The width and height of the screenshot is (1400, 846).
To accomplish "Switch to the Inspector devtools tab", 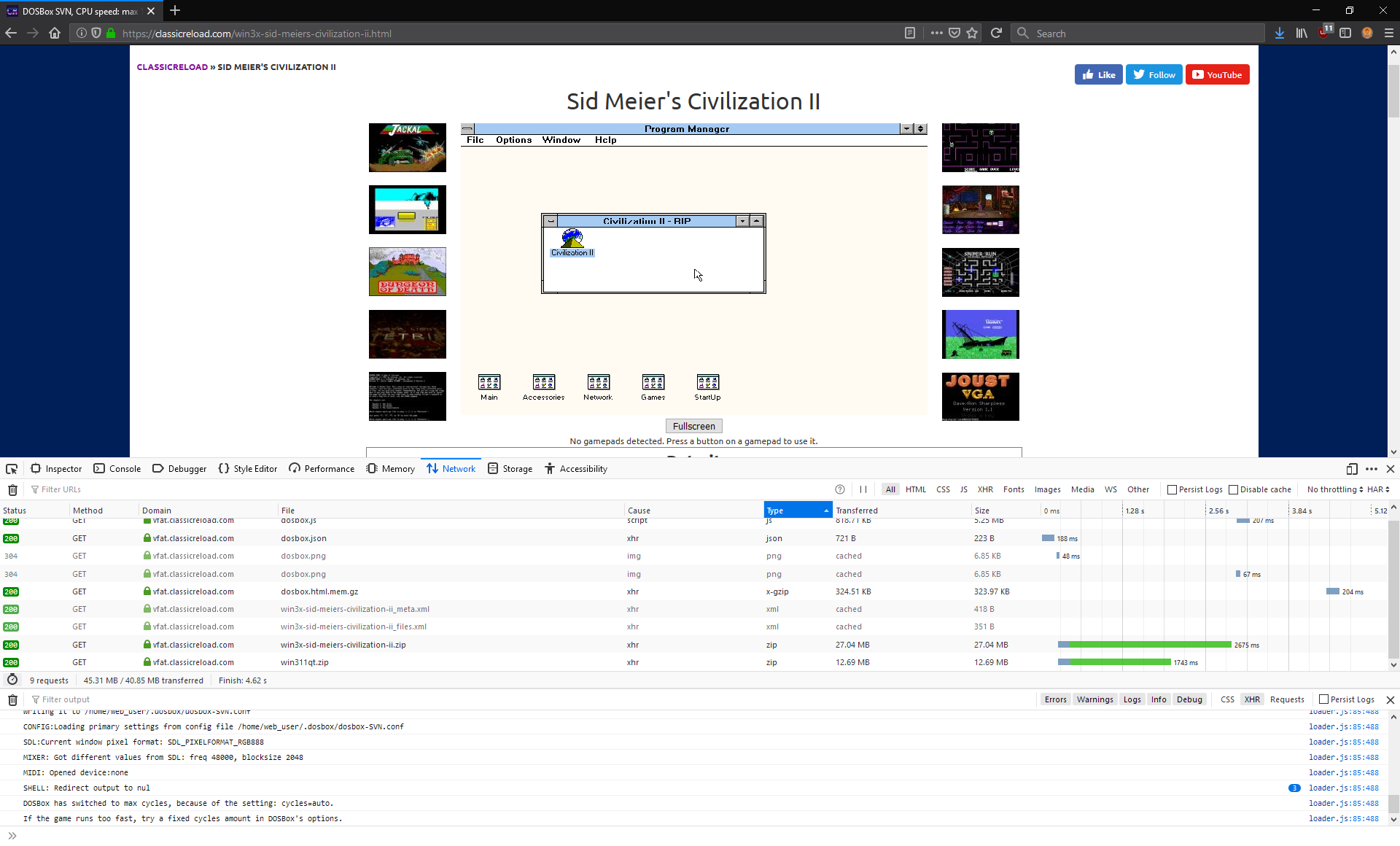I will point(56,469).
